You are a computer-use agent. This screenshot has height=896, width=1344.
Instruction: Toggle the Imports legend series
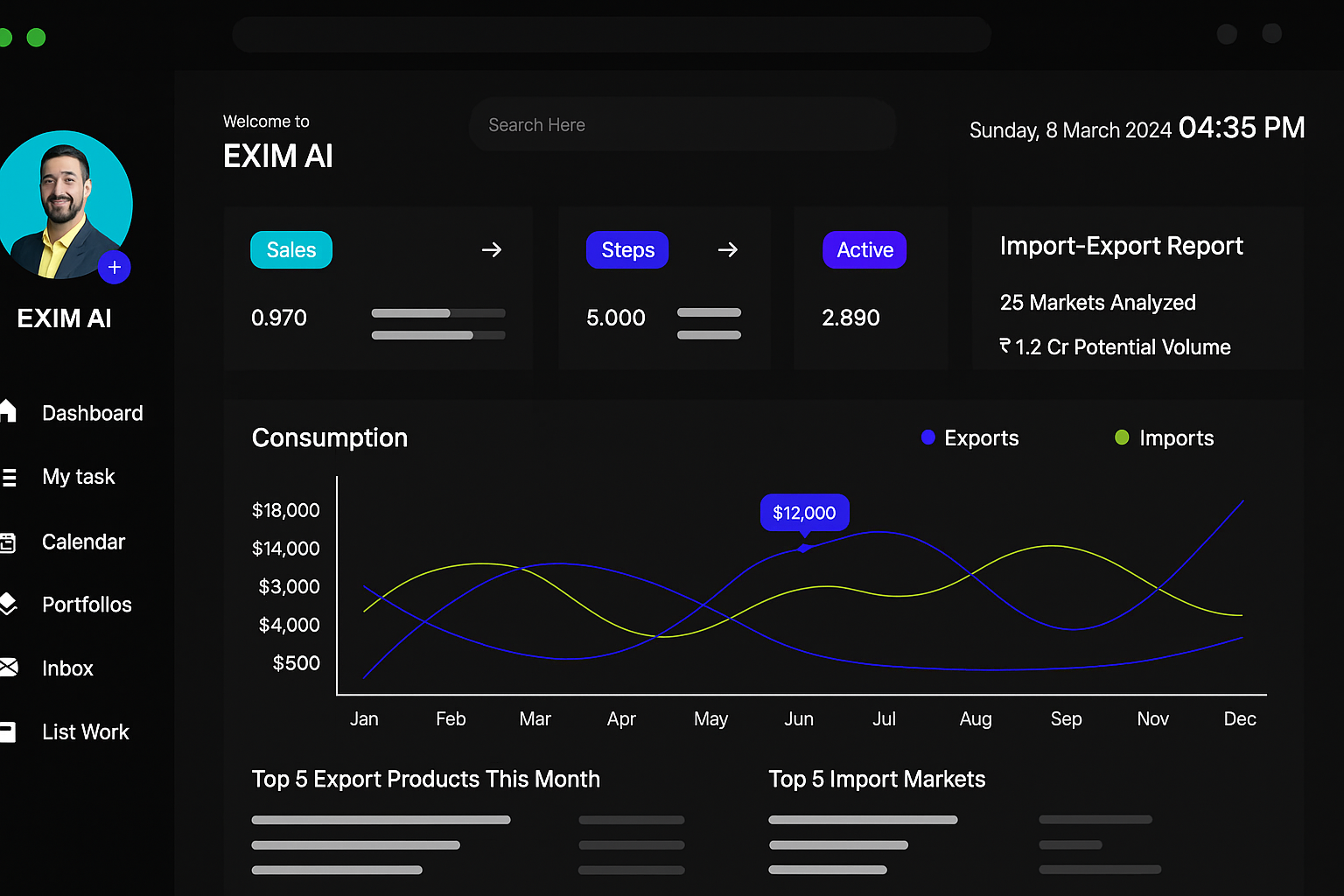click(x=1165, y=437)
